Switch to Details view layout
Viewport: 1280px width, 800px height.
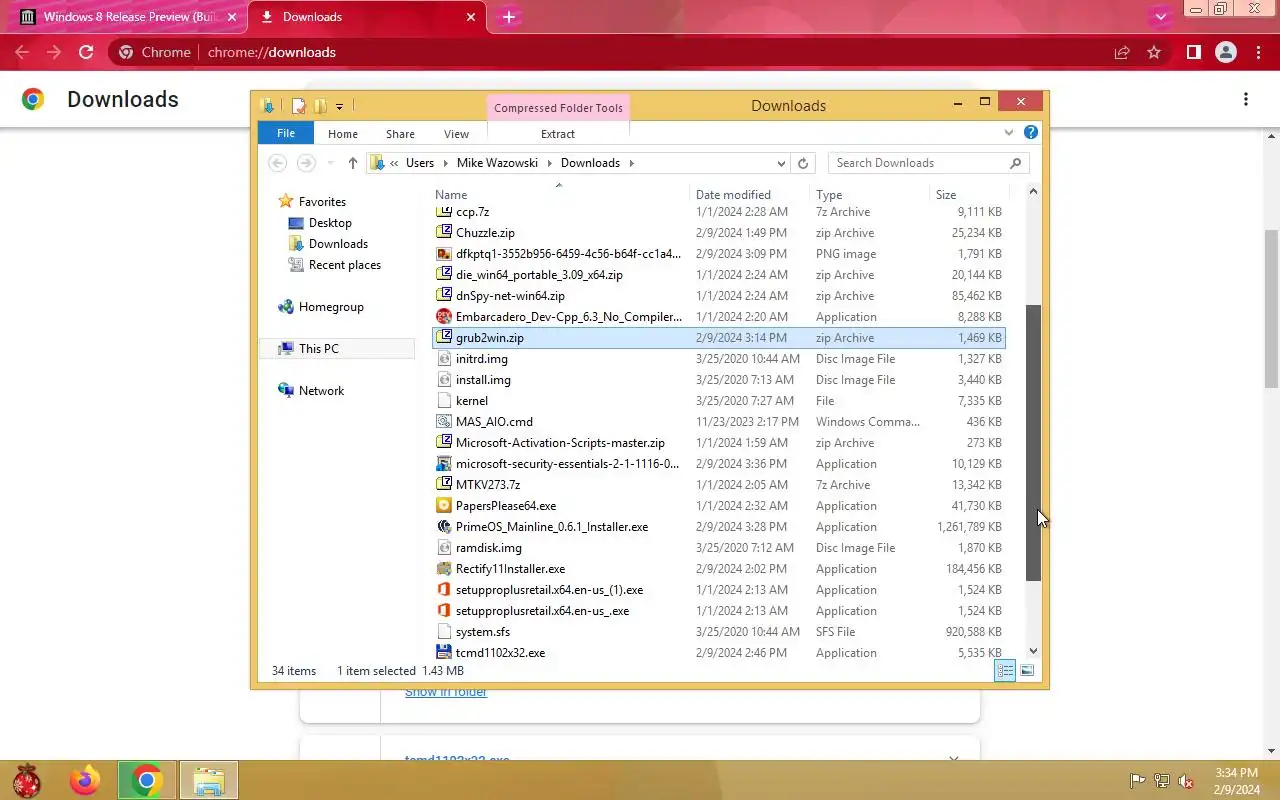click(1005, 671)
